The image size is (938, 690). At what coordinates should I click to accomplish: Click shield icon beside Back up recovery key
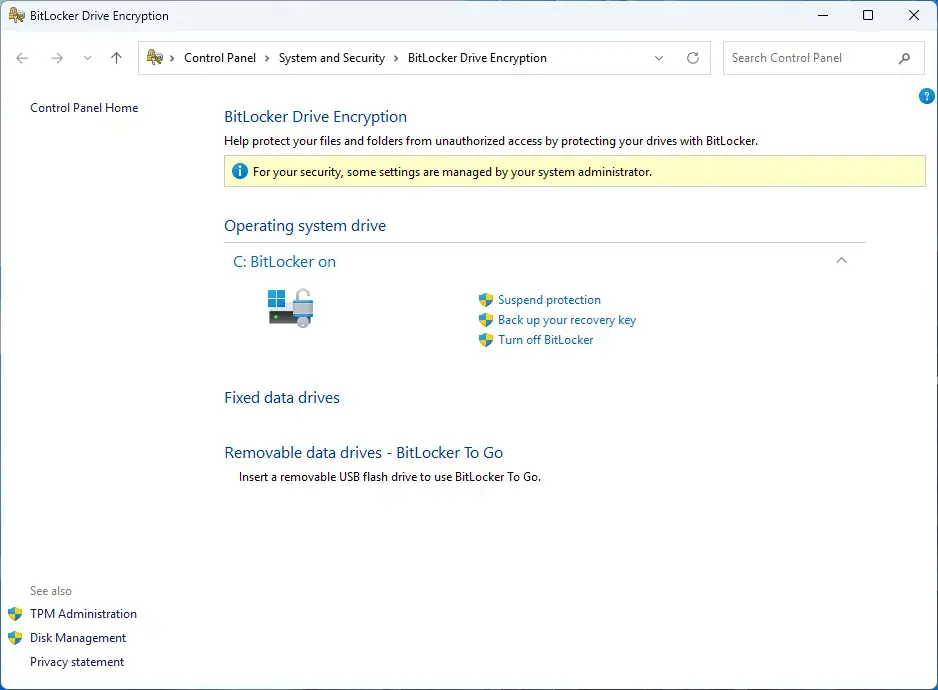tap(486, 320)
